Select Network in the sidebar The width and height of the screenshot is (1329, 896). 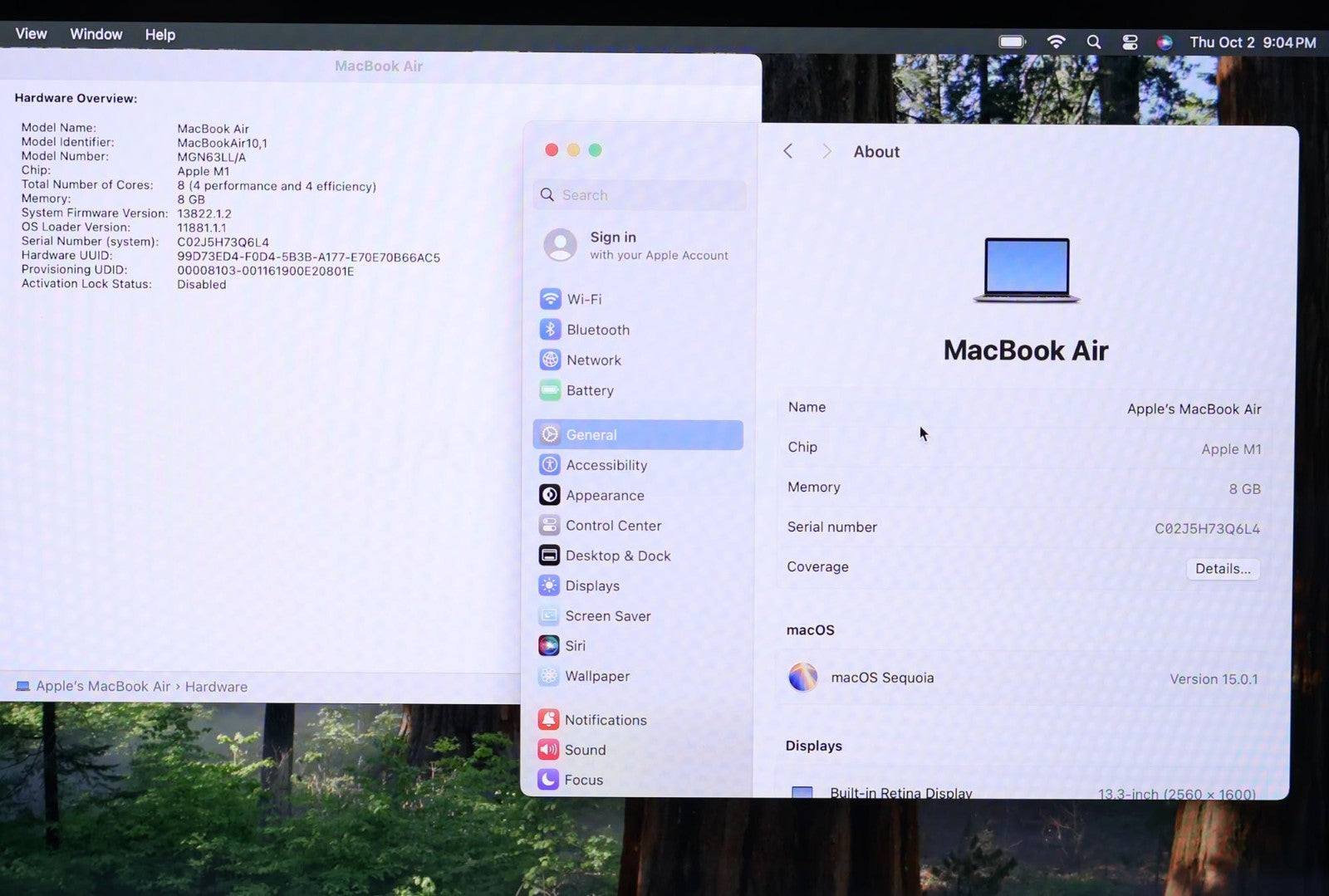click(x=593, y=360)
